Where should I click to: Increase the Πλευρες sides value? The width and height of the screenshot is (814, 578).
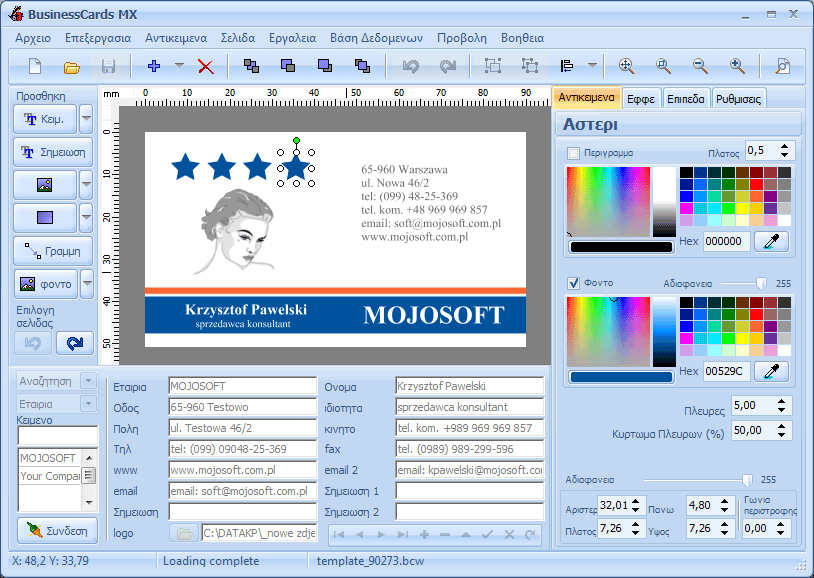click(781, 401)
